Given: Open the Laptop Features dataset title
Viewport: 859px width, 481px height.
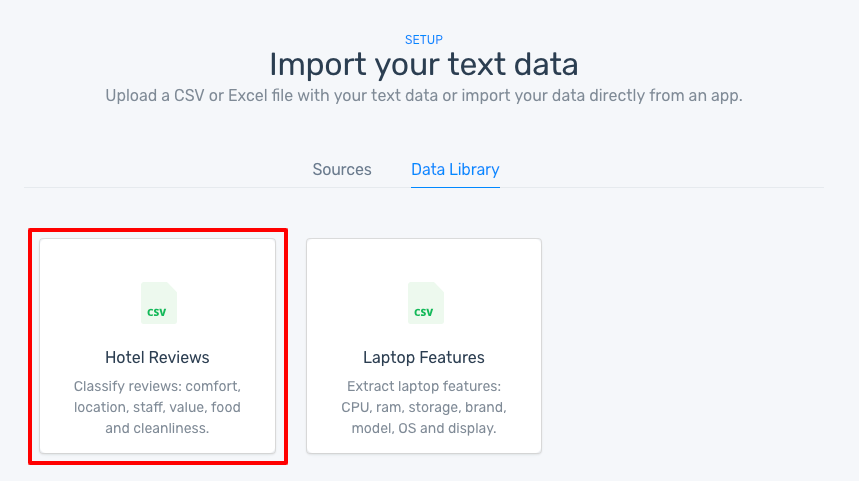Looking at the screenshot, I should [x=424, y=357].
